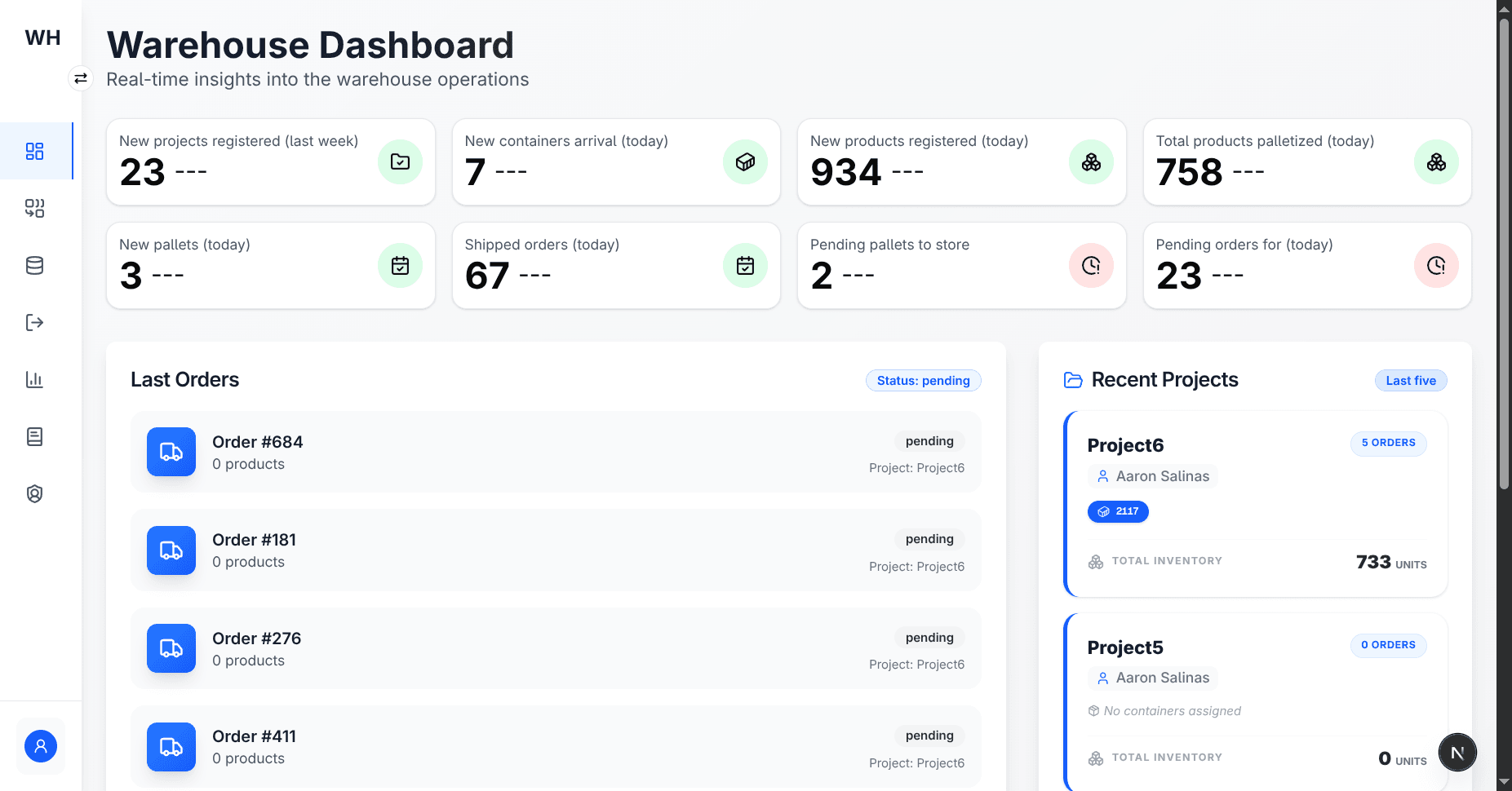
Task: Open the New containers arrival card
Action: [x=616, y=161]
